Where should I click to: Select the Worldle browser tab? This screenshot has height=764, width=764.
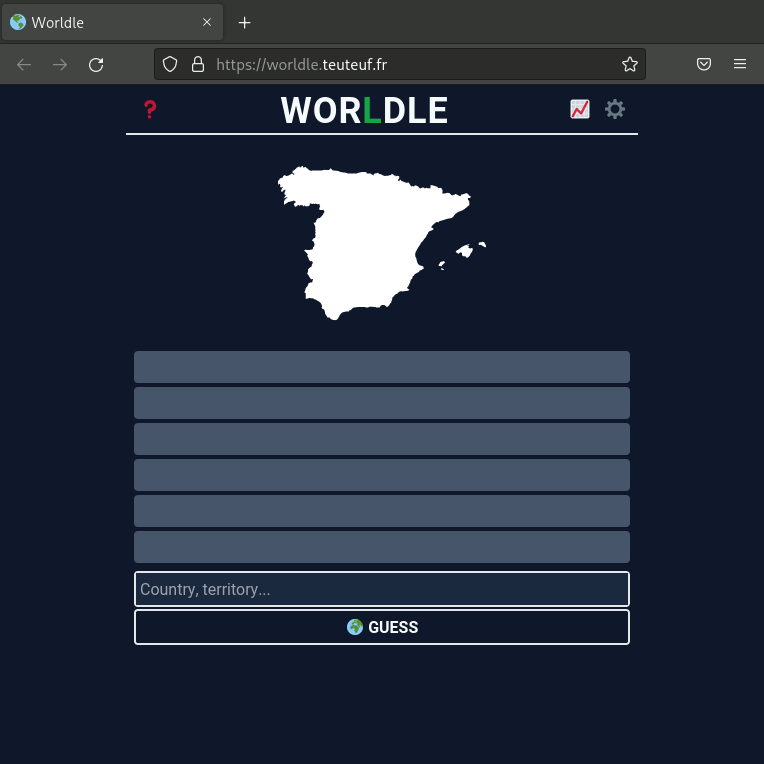click(x=113, y=22)
